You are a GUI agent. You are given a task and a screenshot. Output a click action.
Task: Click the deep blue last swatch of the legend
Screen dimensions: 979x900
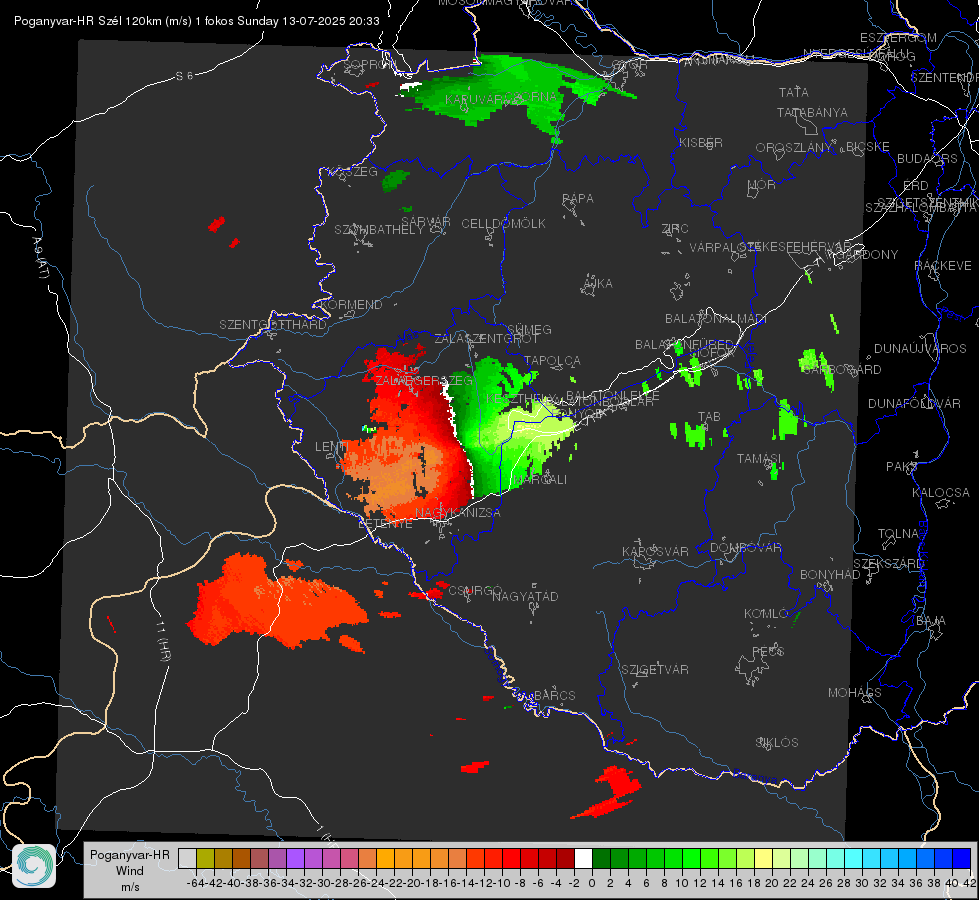coord(961,859)
